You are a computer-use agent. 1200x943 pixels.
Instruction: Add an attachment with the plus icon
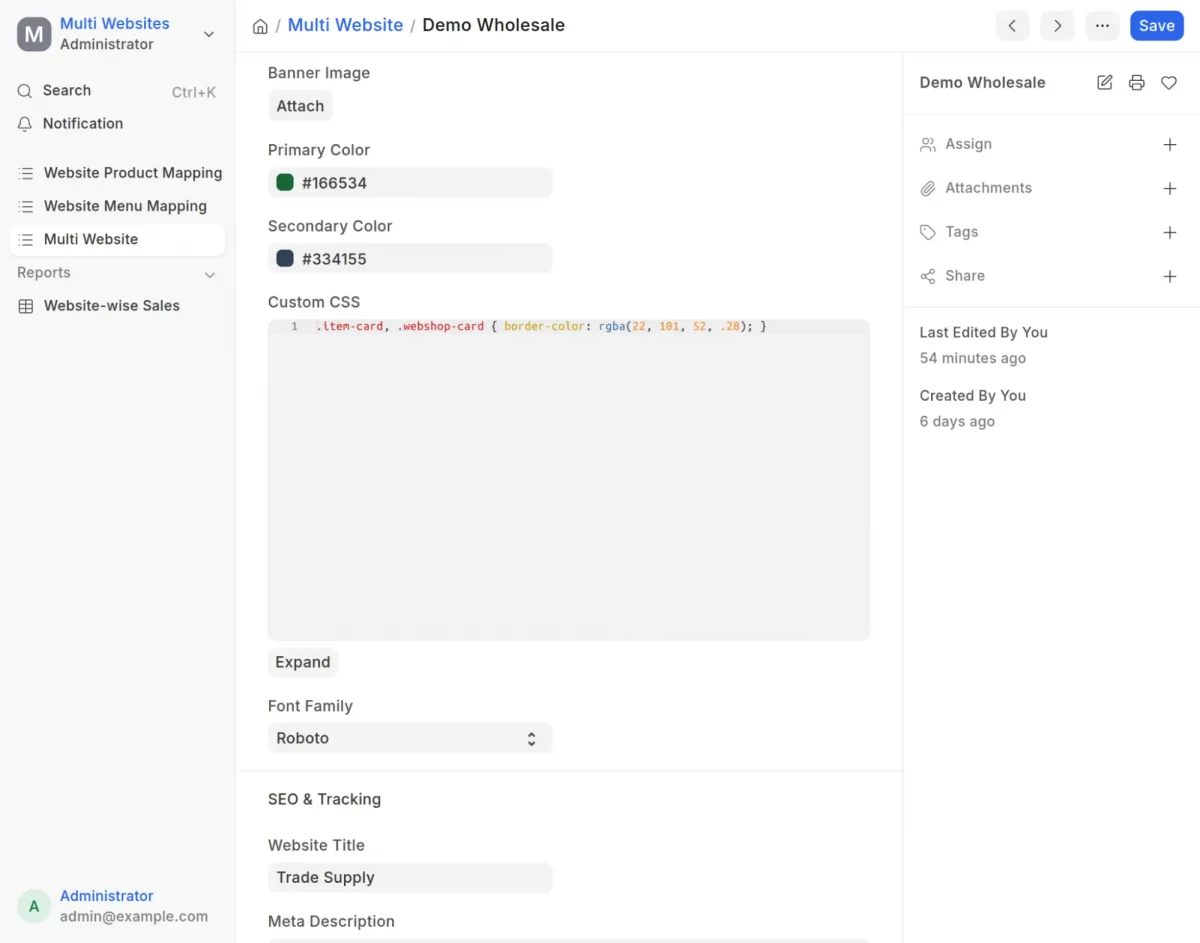(1170, 189)
